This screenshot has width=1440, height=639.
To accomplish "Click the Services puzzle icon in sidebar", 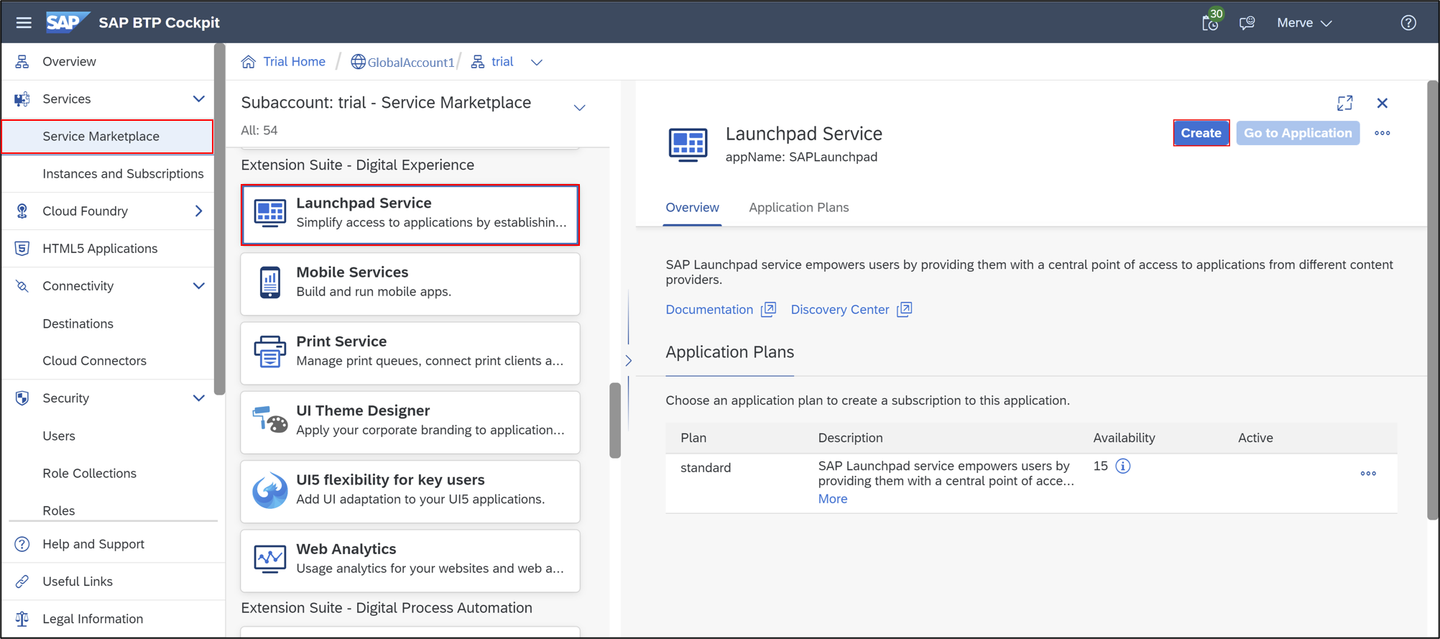I will pos(22,99).
